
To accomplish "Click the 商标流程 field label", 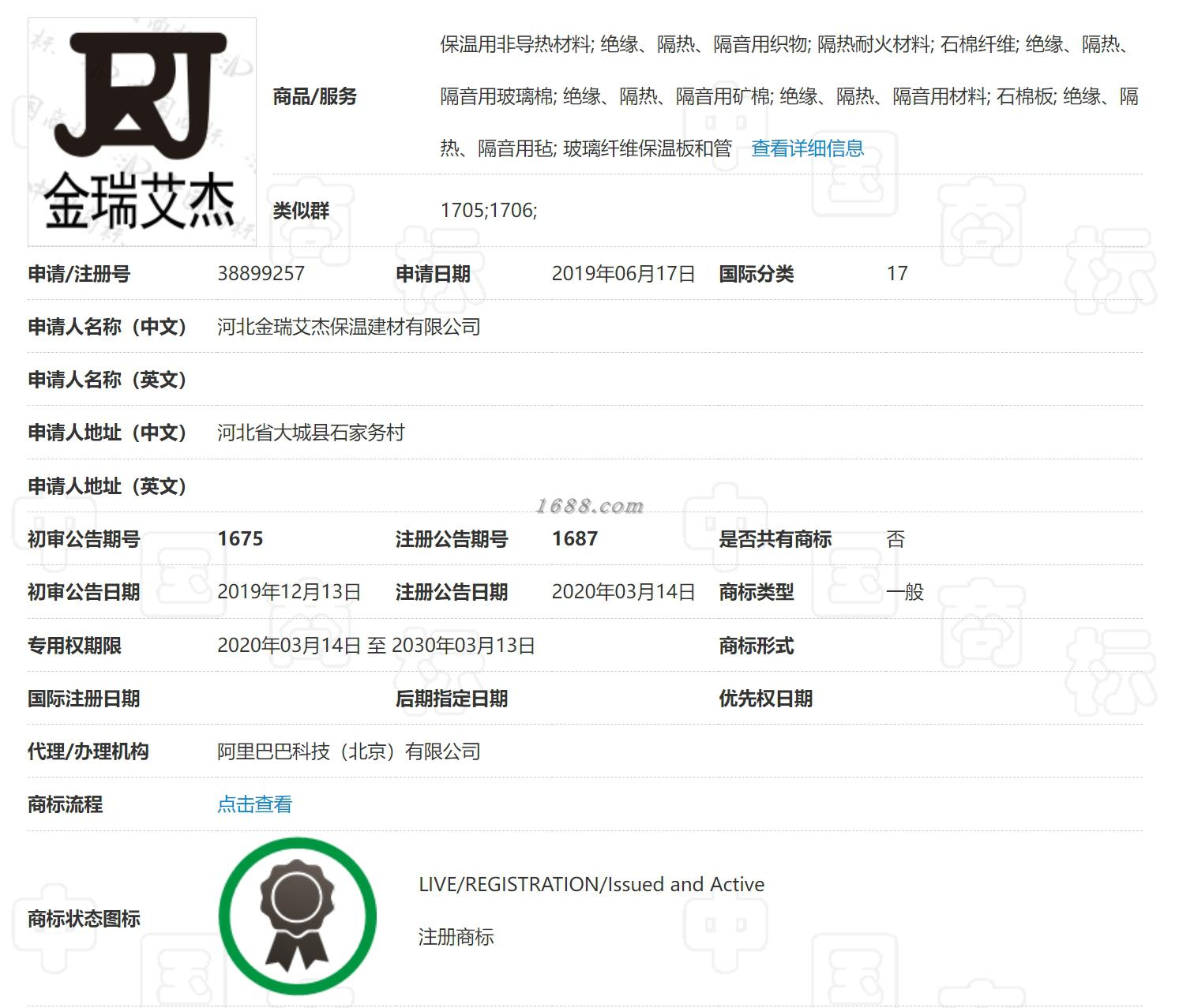I will 66,804.
